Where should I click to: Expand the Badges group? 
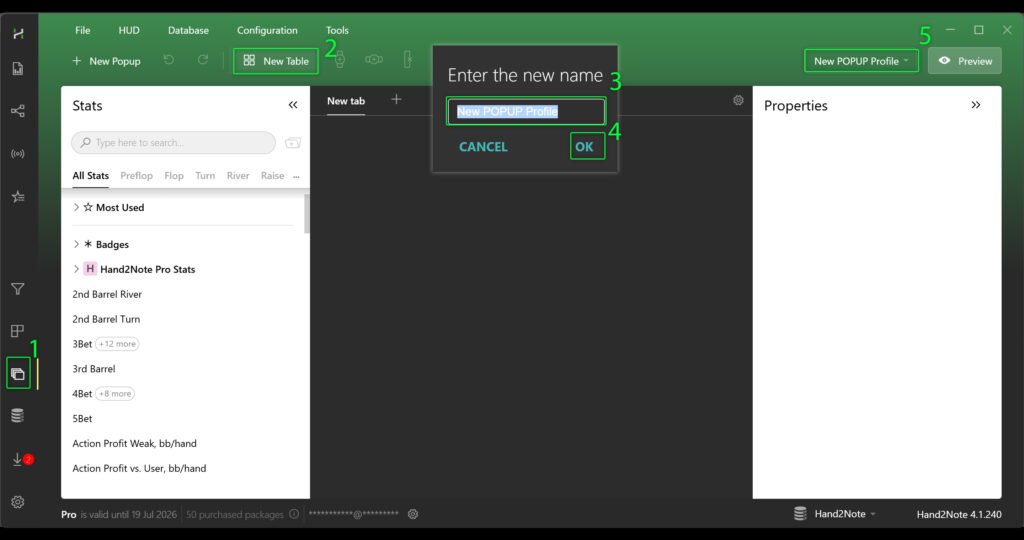(77, 244)
